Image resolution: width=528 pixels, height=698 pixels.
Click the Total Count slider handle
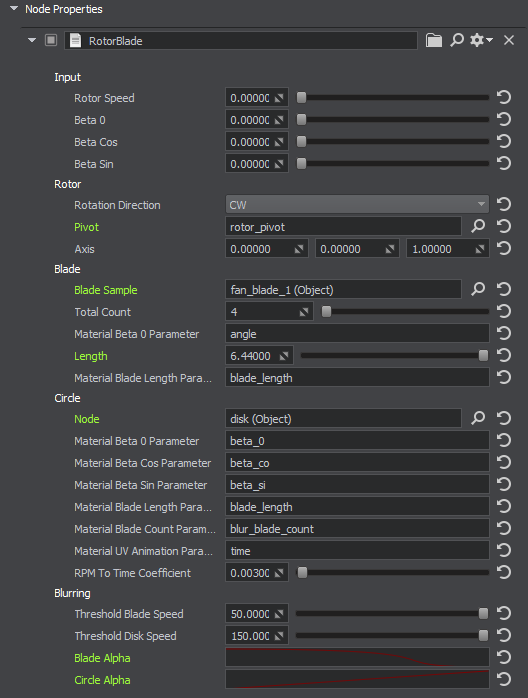pyautogui.click(x=326, y=312)
